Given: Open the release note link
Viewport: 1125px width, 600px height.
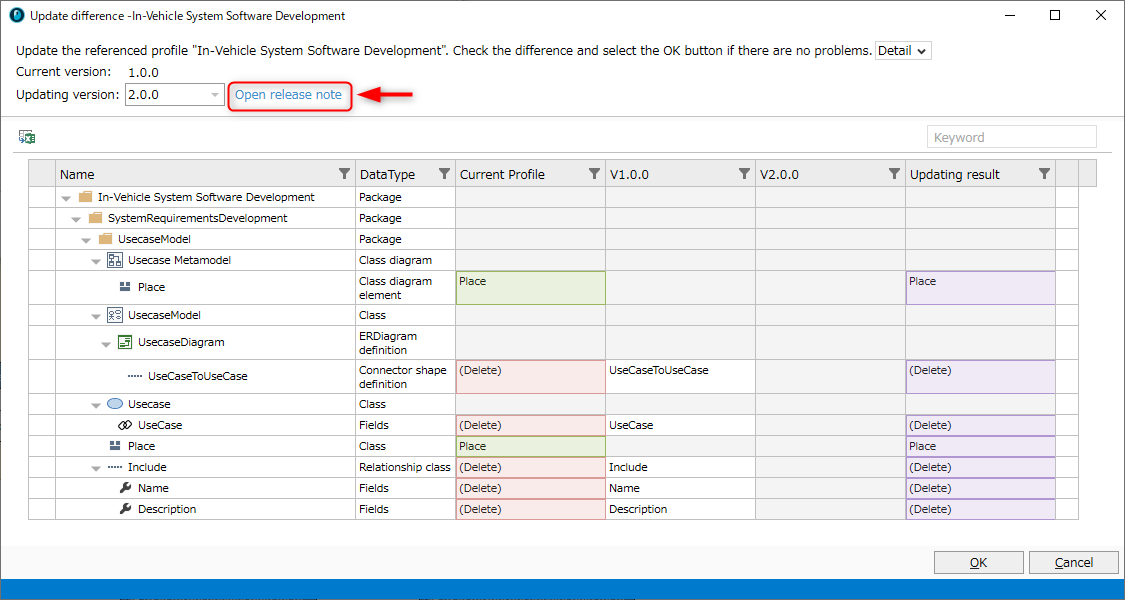Looking at the screenshot, I should [288, 95].
